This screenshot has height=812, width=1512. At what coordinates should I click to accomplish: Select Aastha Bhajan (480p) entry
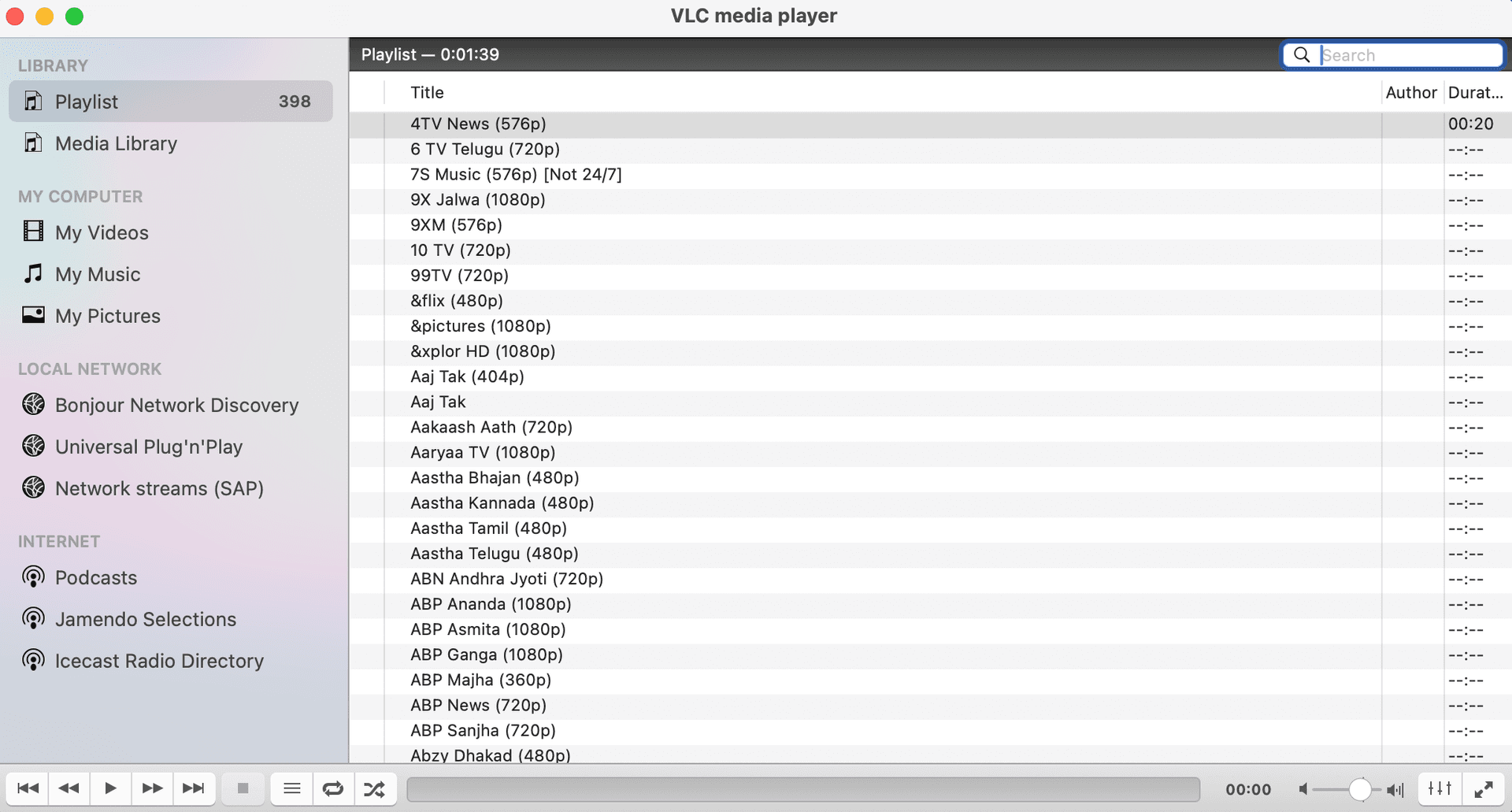(x=930, y=478)
